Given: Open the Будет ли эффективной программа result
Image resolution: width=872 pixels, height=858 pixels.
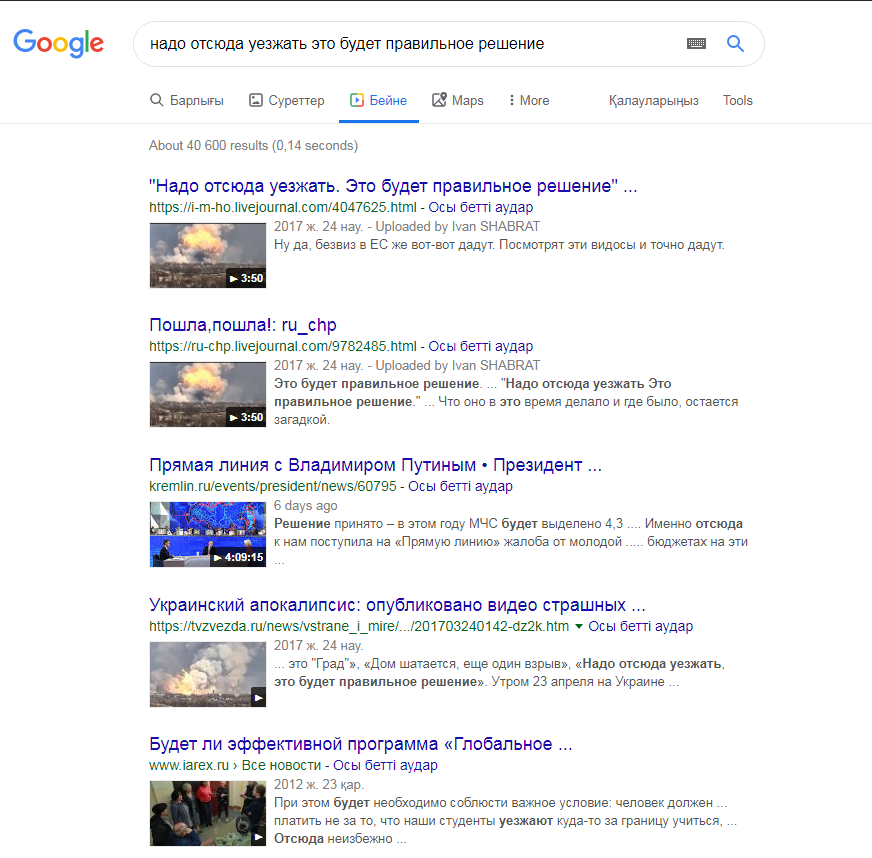Looking at the screenshot, I should pos(360,745).
